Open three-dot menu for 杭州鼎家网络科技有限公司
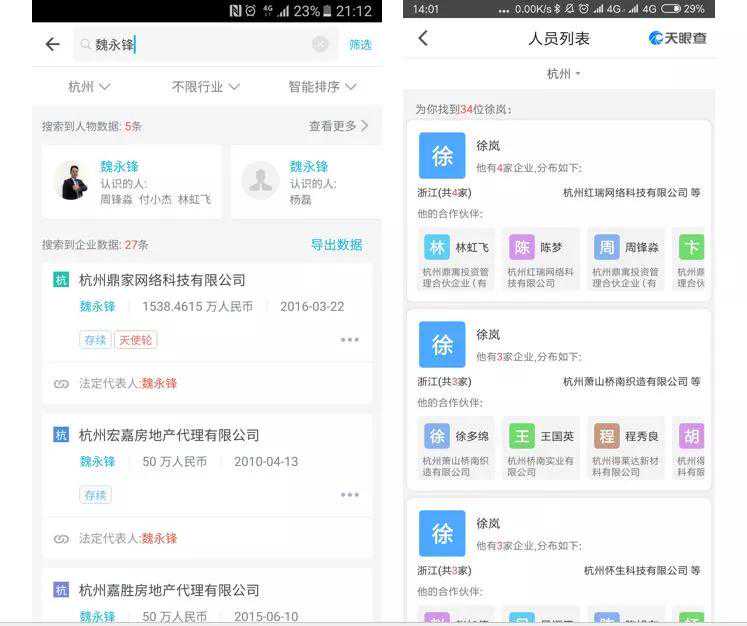Viewport: 747px width, 626px height. [x=349, y=340]
